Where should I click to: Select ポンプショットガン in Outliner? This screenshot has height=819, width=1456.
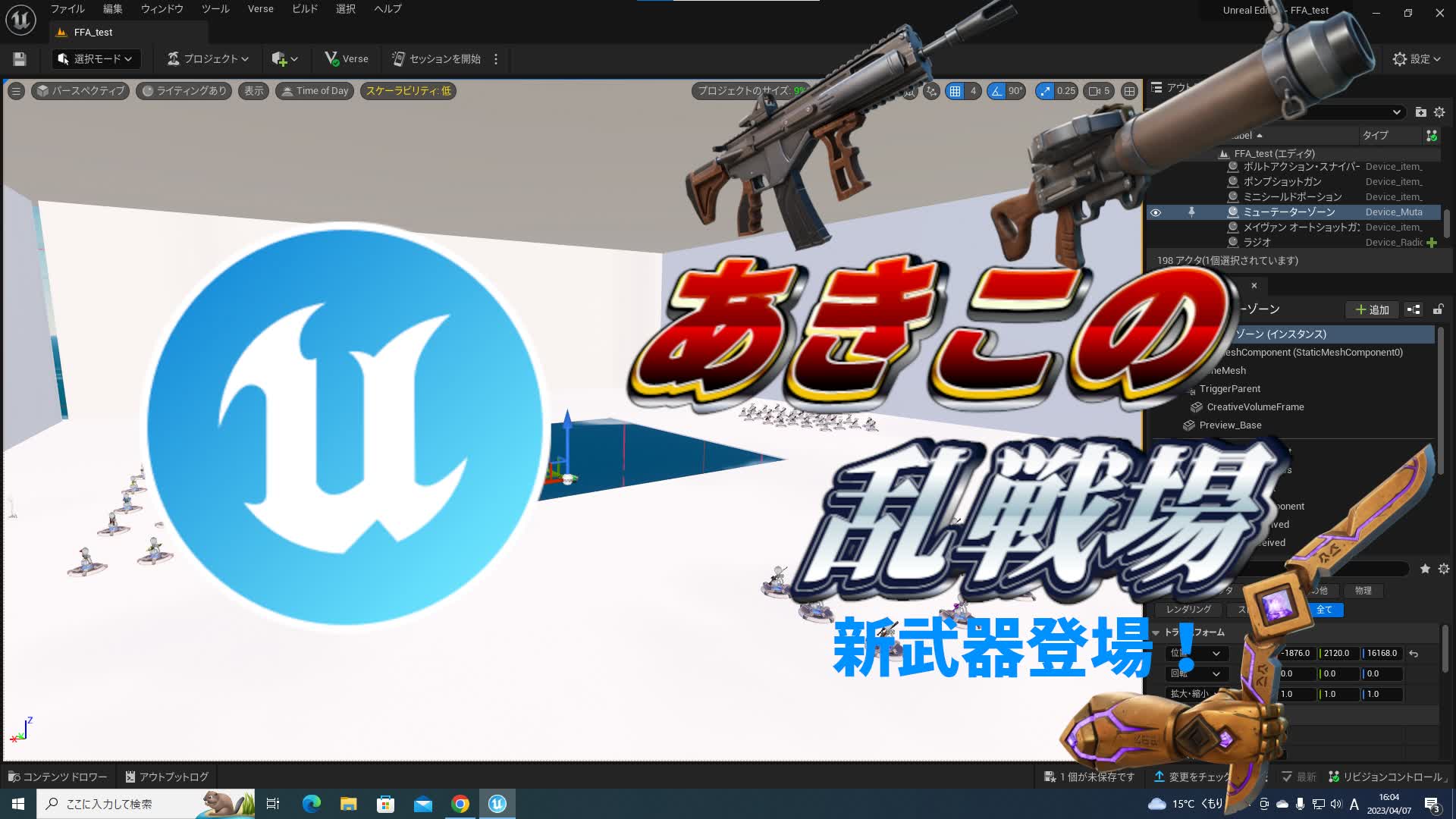[x=1282, y=182]
